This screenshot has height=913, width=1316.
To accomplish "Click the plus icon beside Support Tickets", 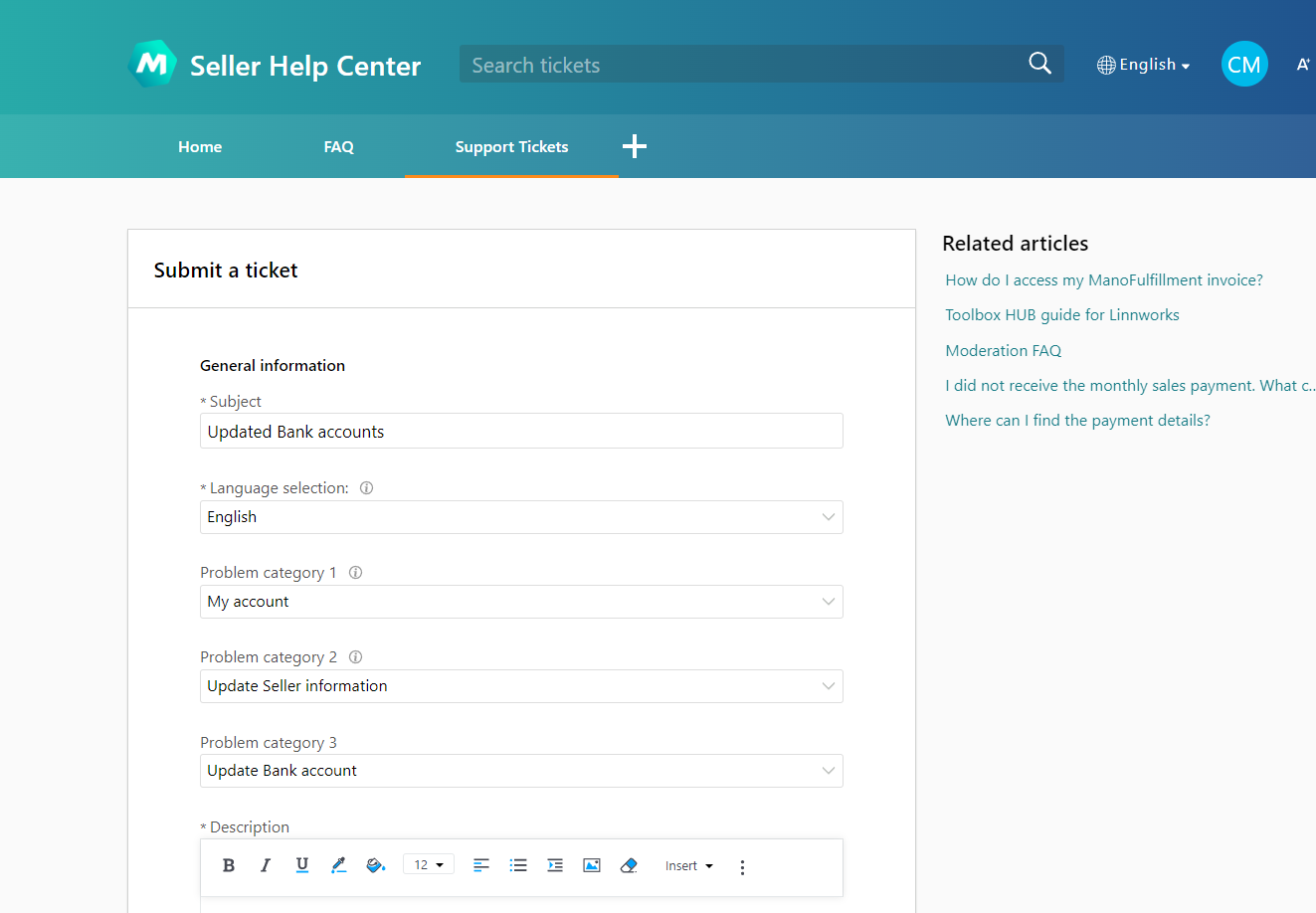I will (635, 146).
